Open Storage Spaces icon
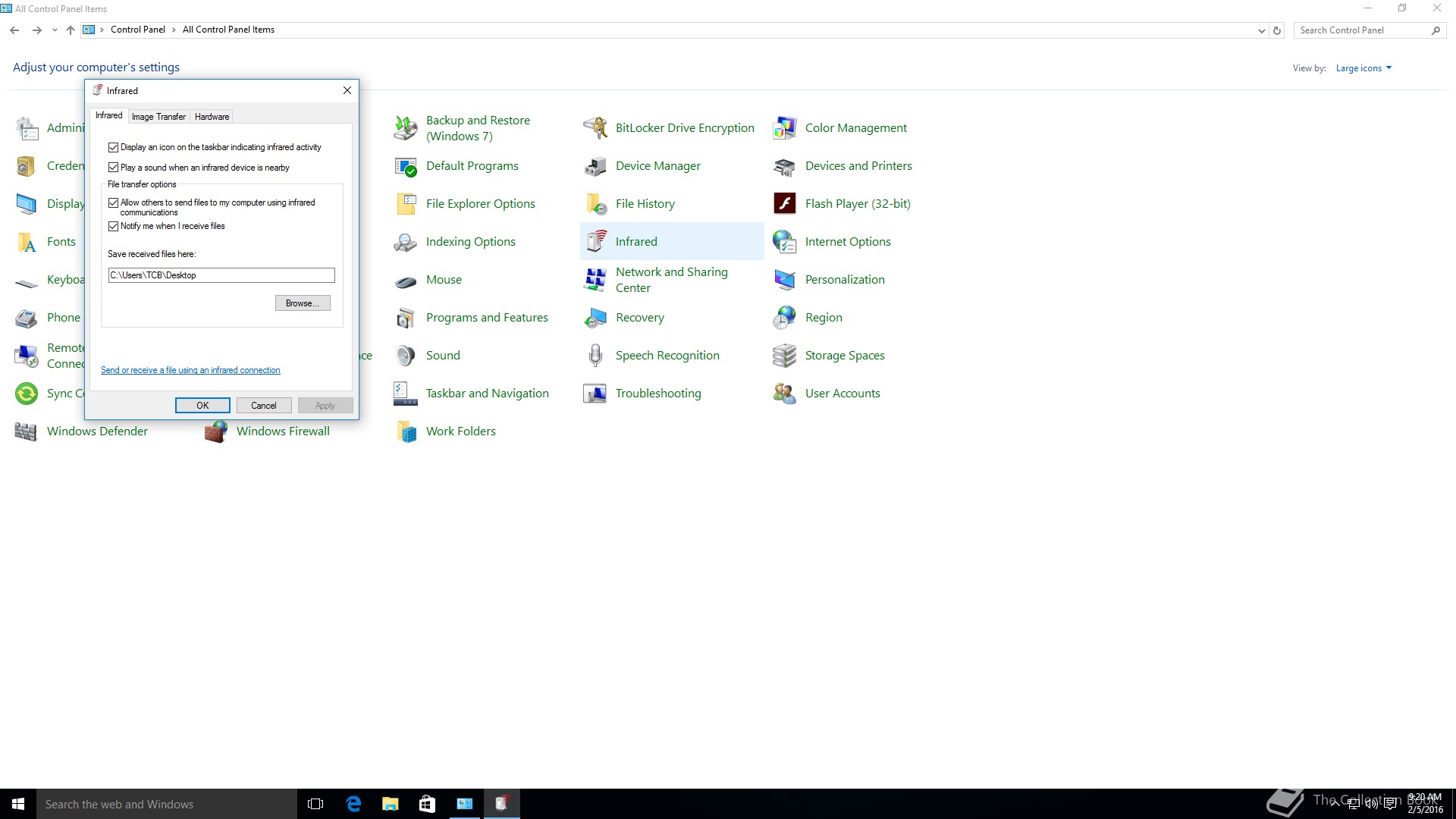The height and width of the screenshot is (819, 1456). tap(785, 356)
